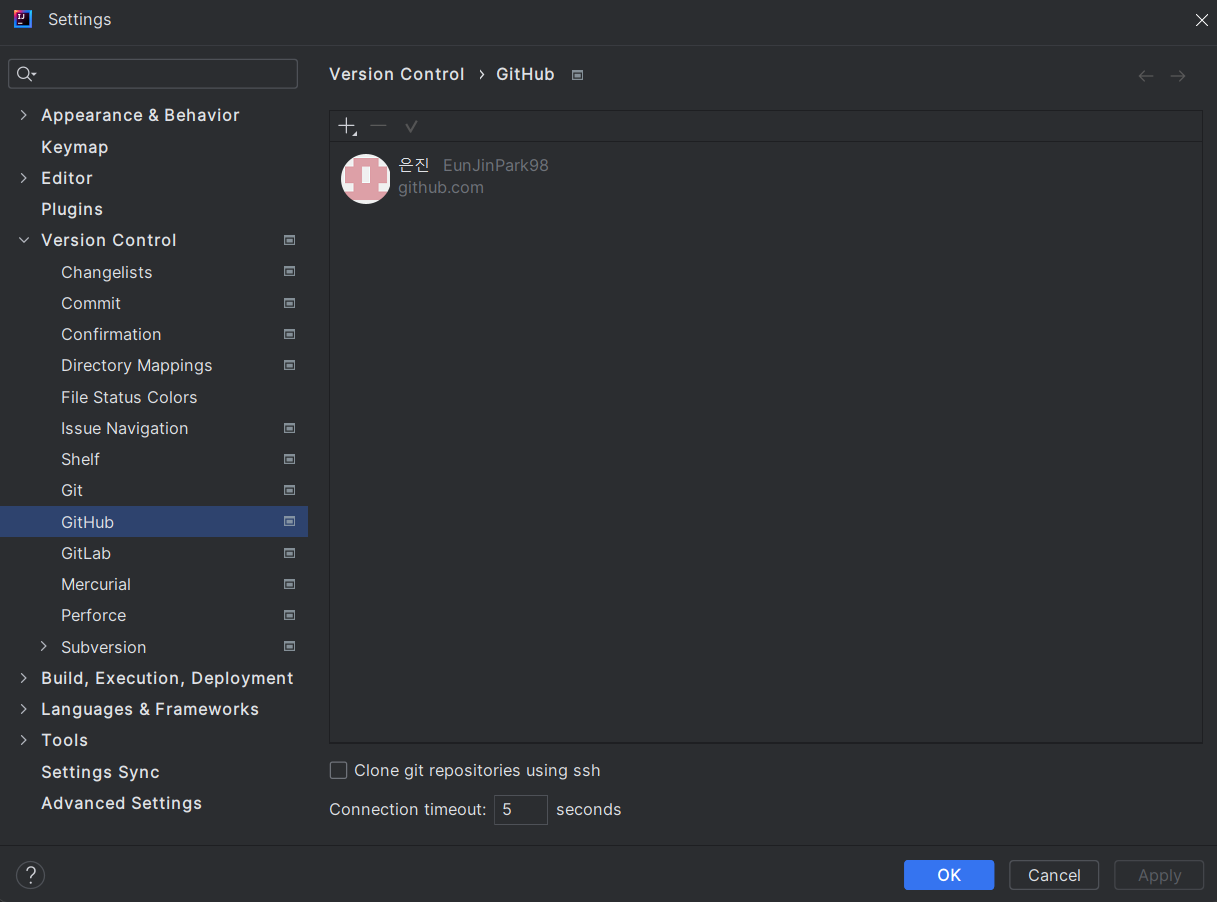Click Version Control in the breadcrumb
The width and height of the screenshot is (1217, 902).
pos(397,74)
